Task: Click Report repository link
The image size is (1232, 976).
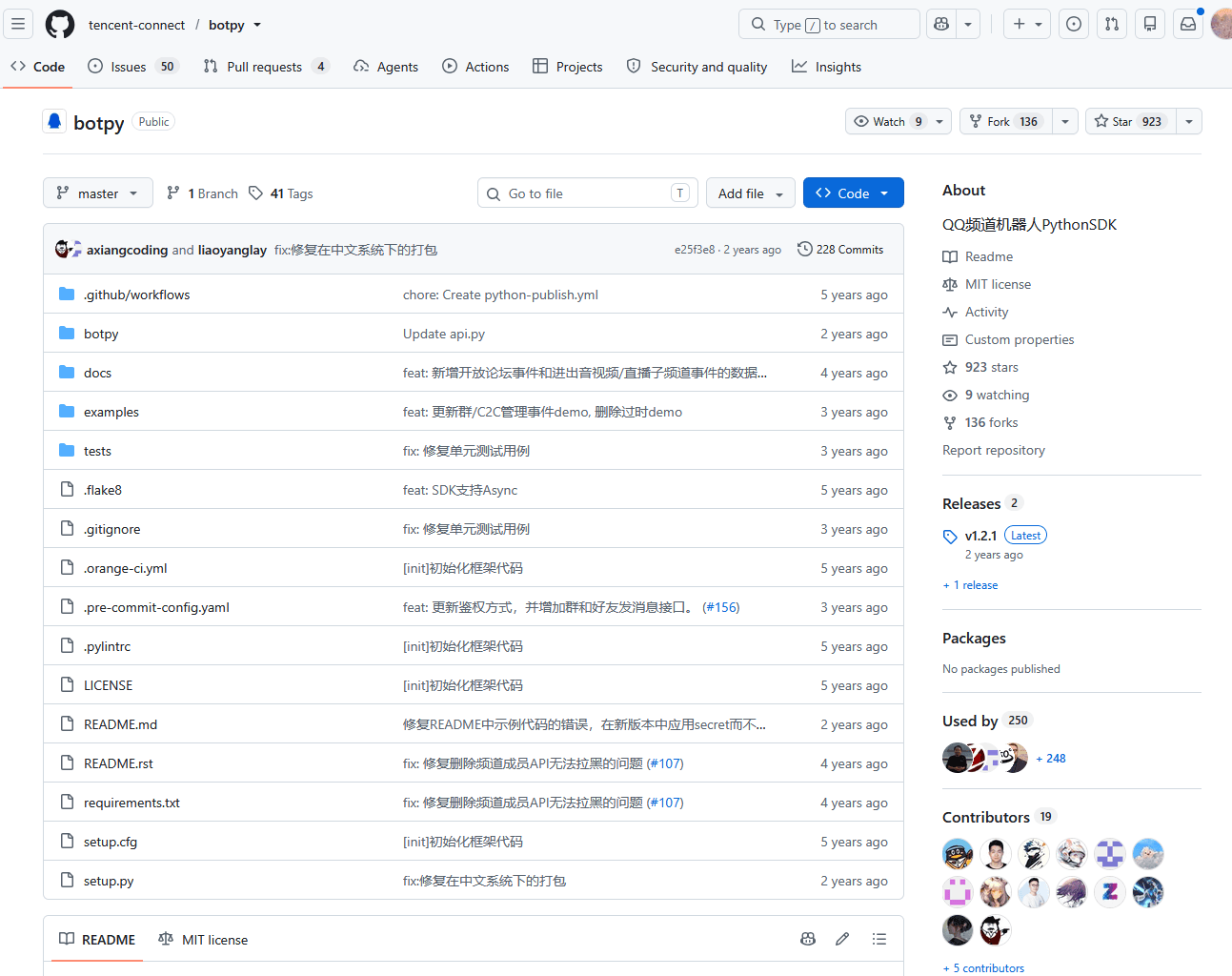Action: point(994,450)
